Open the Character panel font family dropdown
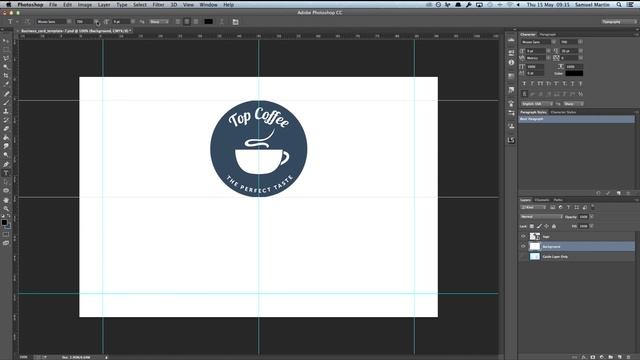This screenshot has width=640, height=360. click(554, 42)
